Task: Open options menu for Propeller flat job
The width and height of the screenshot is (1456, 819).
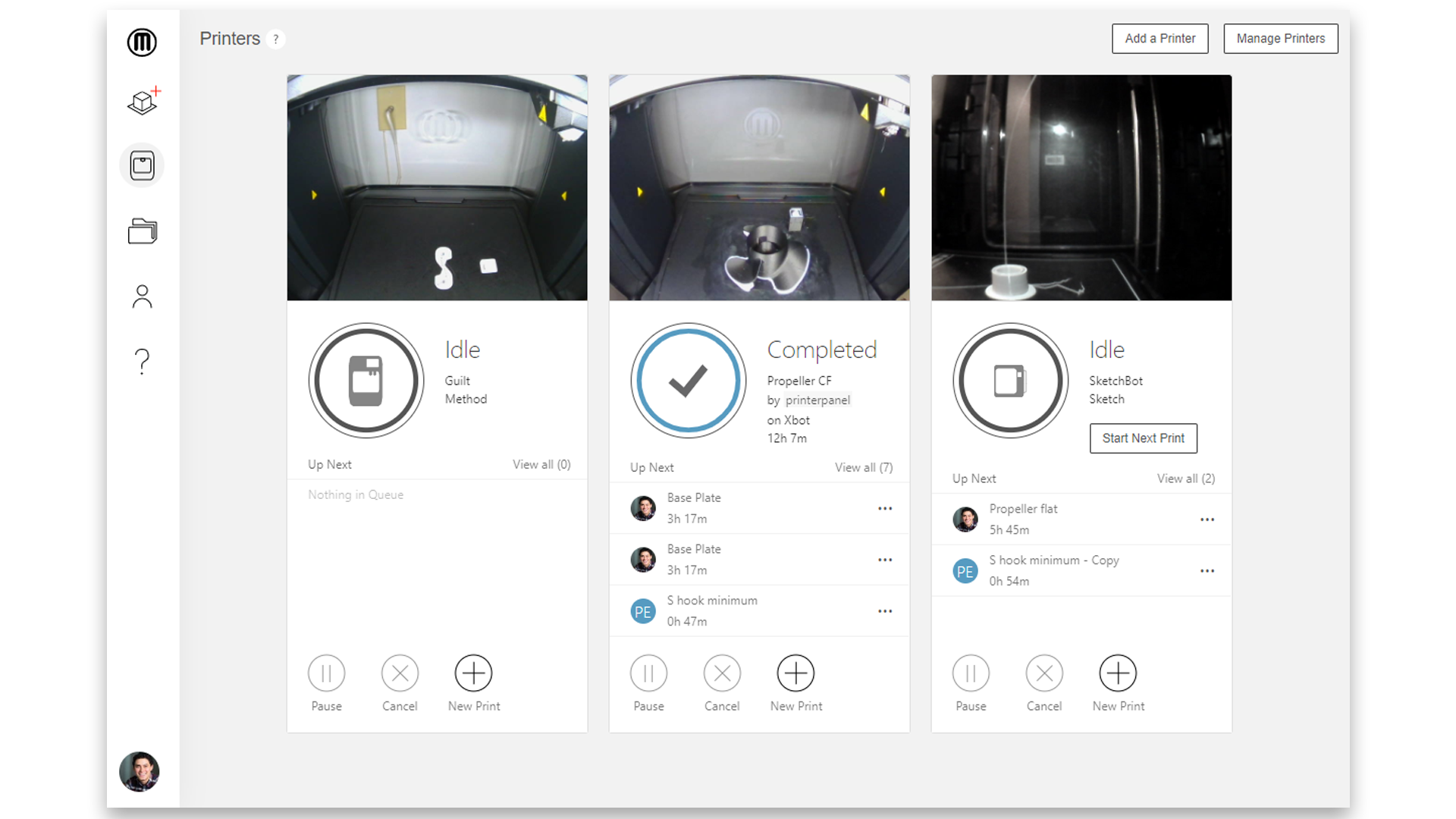Action: pos(1207,520)
